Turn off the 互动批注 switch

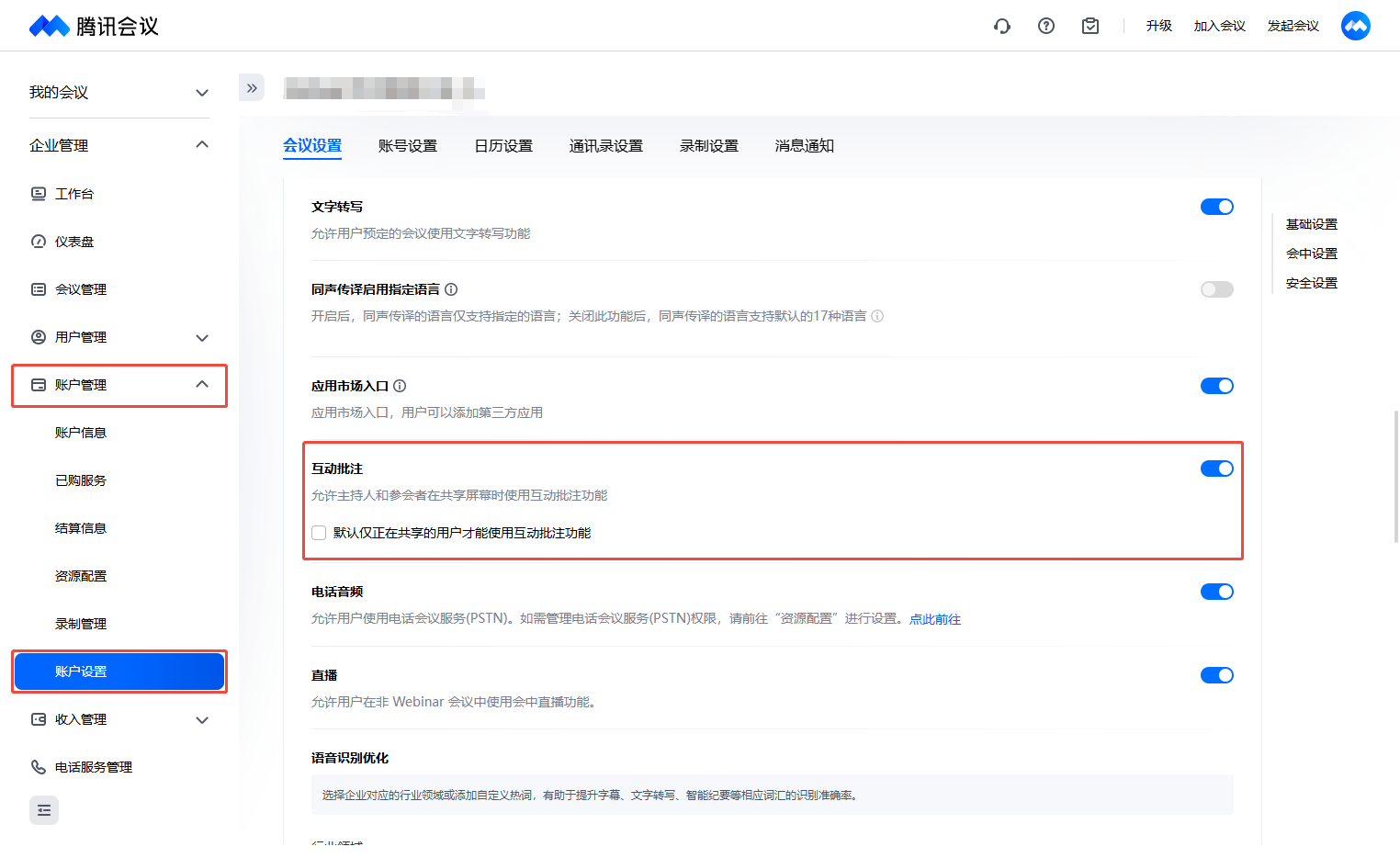click(1216, 469)
